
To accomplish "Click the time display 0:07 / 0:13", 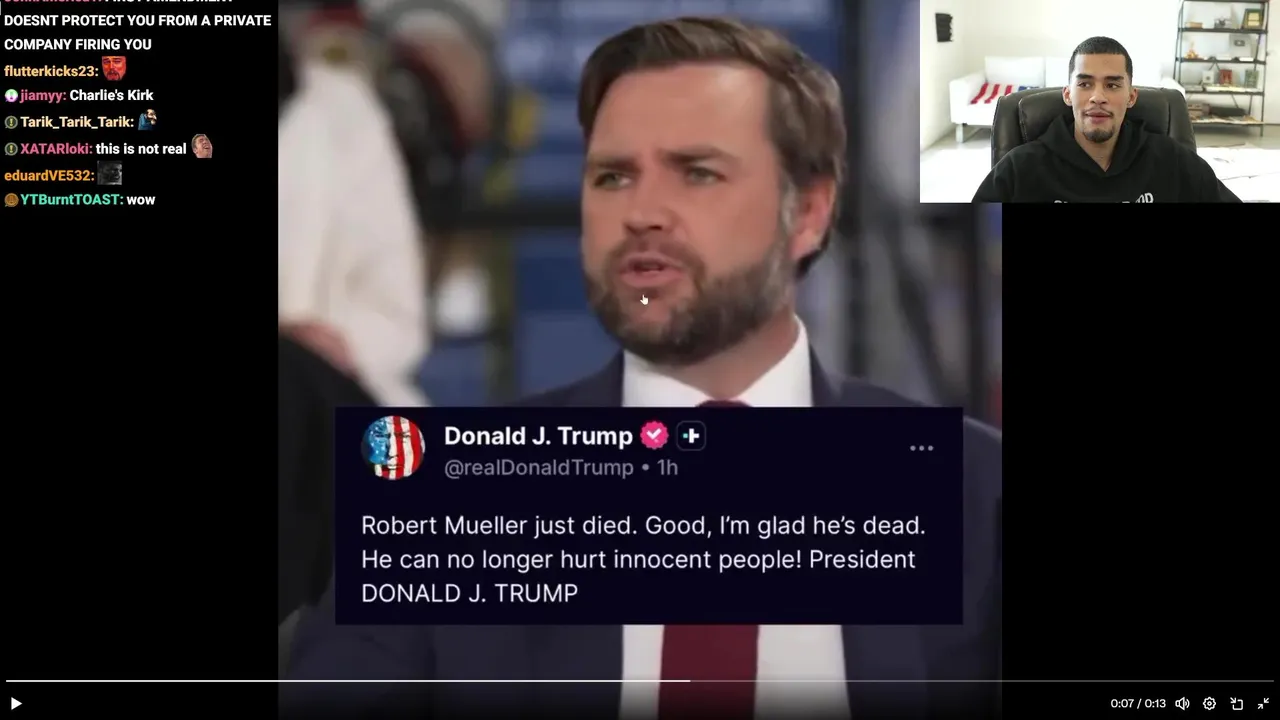I will 1138,704.
